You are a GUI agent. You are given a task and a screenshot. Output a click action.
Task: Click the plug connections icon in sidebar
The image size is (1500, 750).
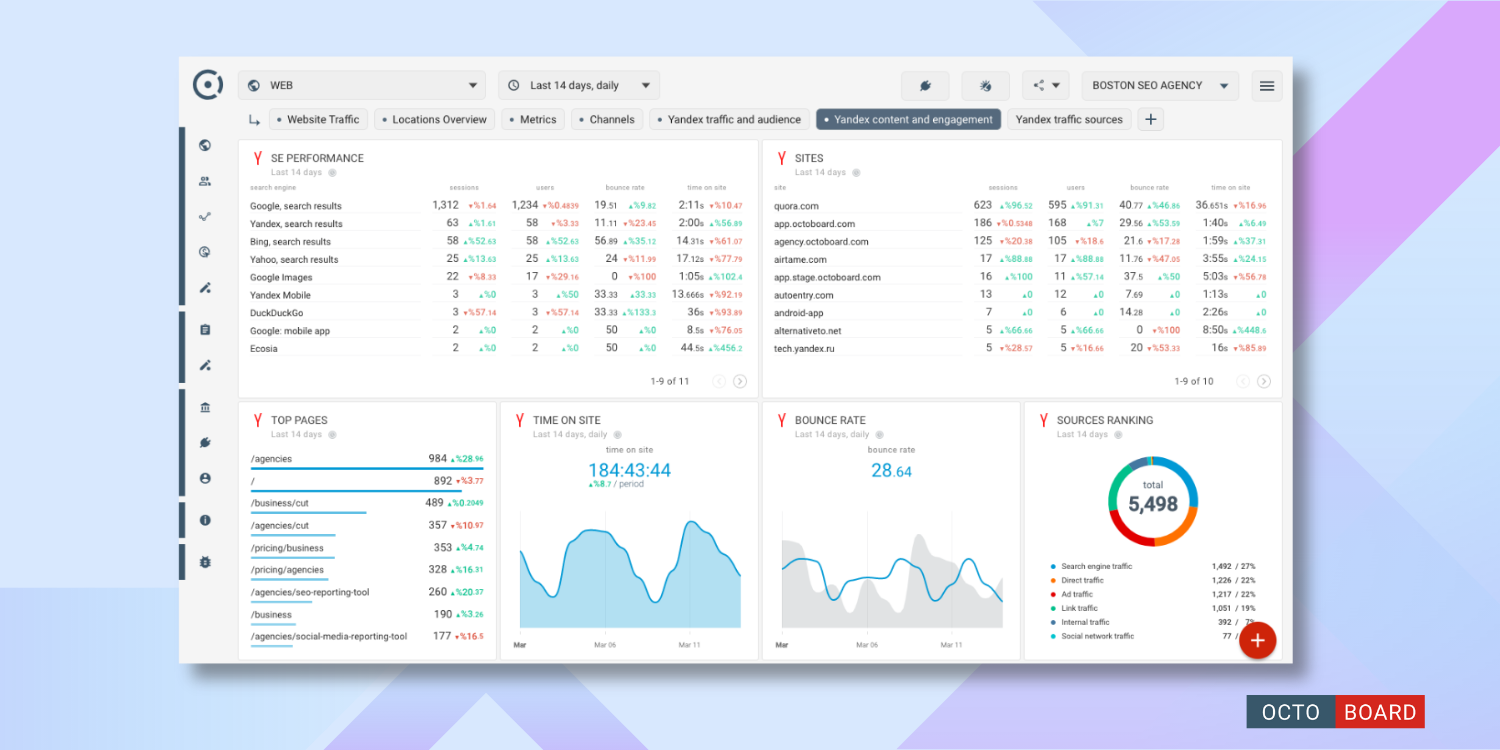pos(205,443)
